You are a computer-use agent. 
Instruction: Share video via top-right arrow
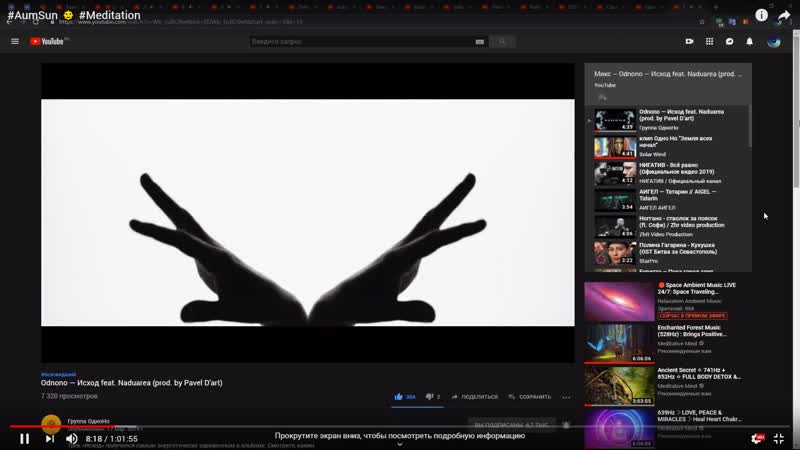click(x=784, y=16)
